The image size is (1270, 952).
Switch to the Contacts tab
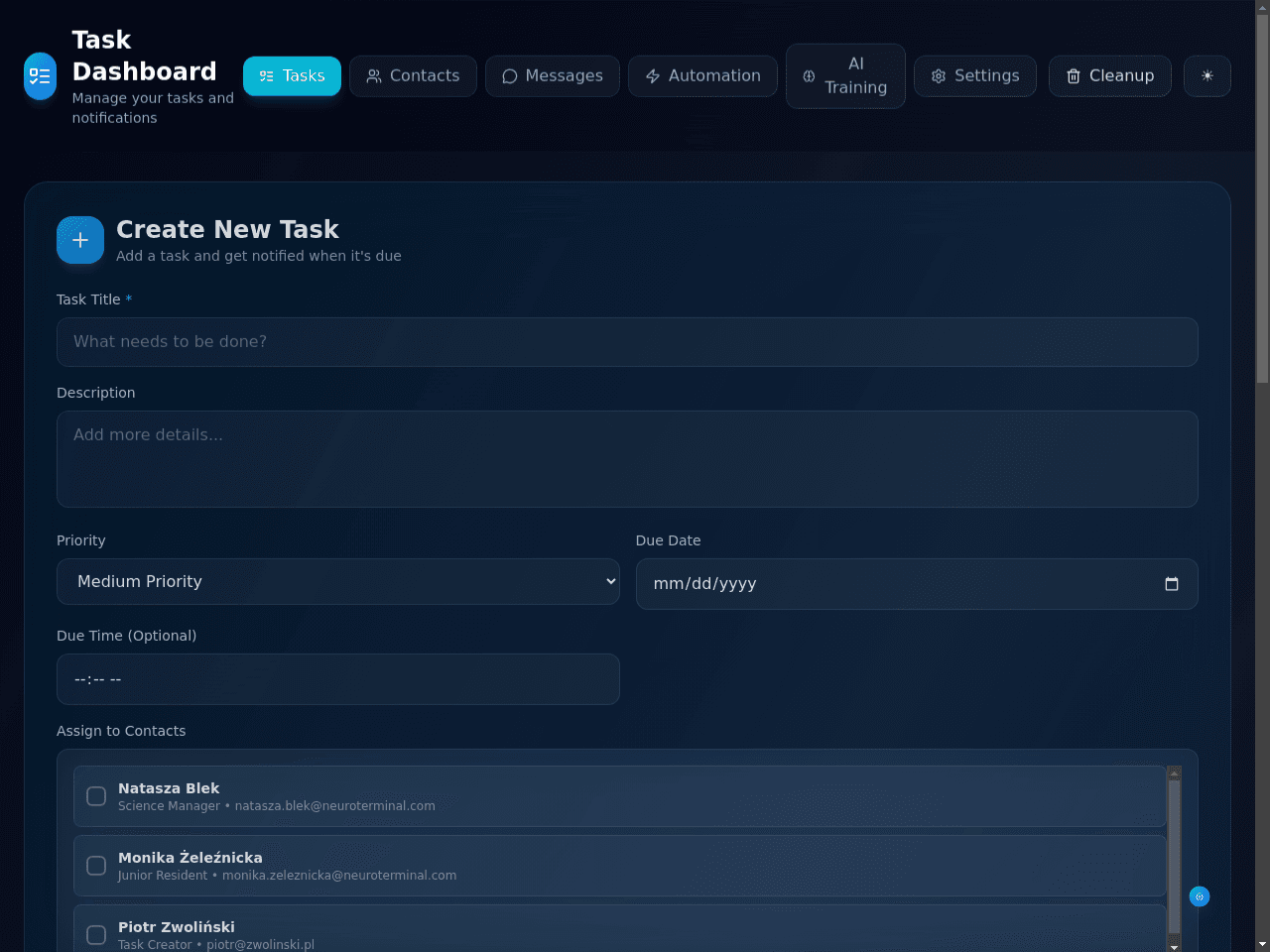413,76
